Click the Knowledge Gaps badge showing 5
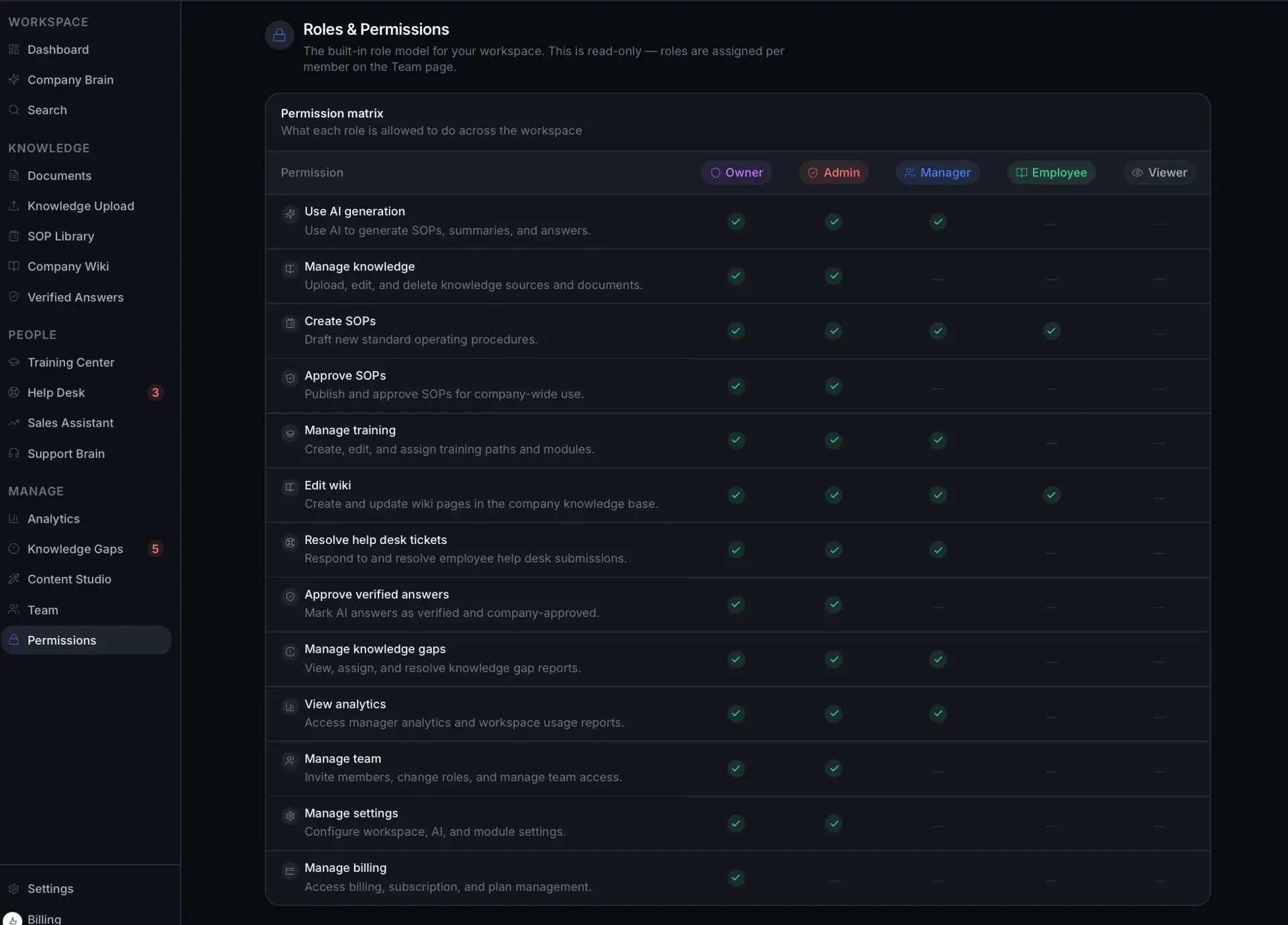Image resolution: width=1288 pixels, height=925 pixels. [155, 549]
